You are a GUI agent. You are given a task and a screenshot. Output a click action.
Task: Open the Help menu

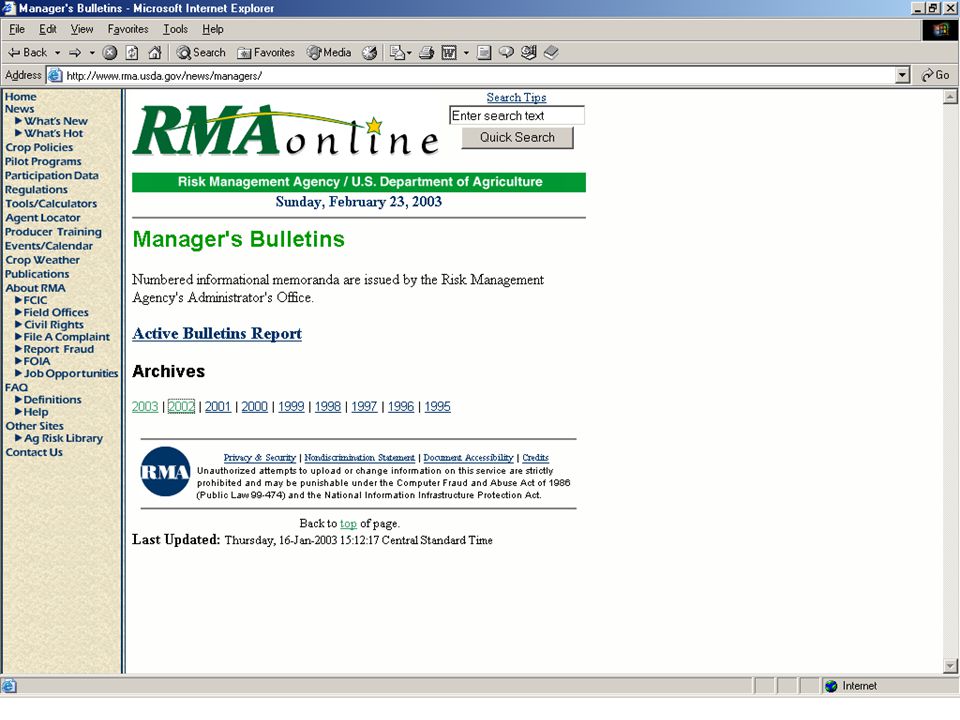212,29
